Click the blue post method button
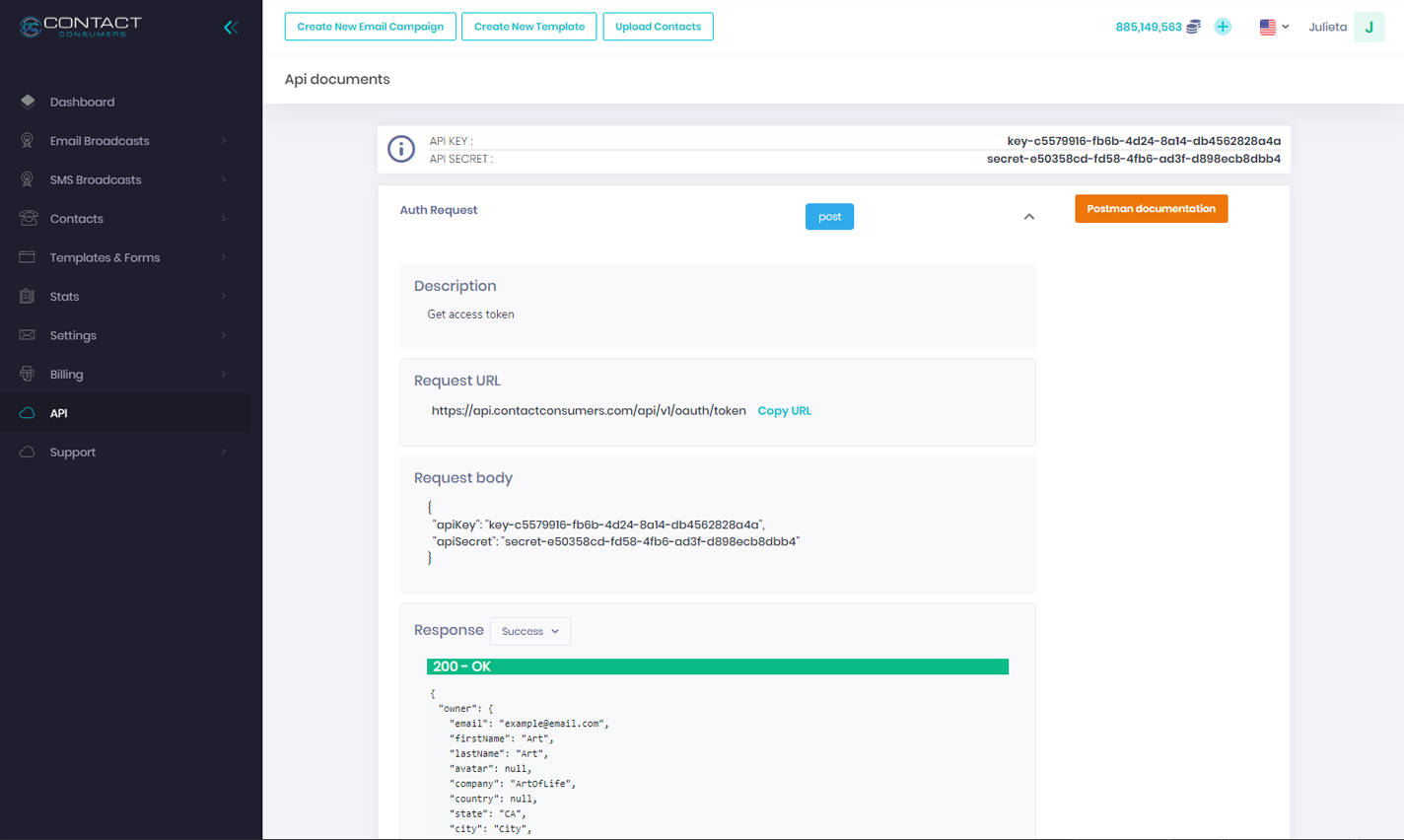 point(829,217)
